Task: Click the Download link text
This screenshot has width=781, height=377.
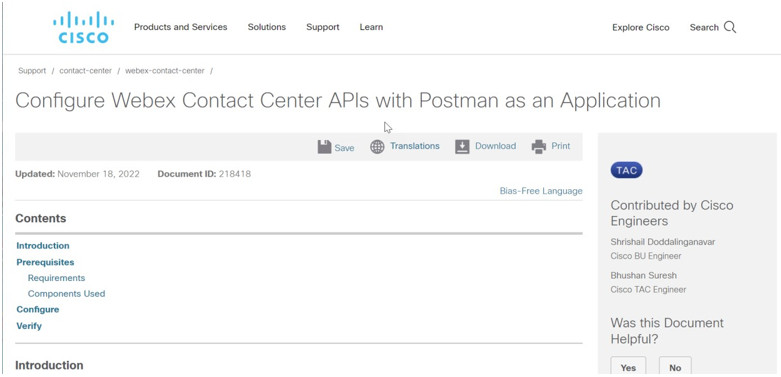Action: point(496,146)
